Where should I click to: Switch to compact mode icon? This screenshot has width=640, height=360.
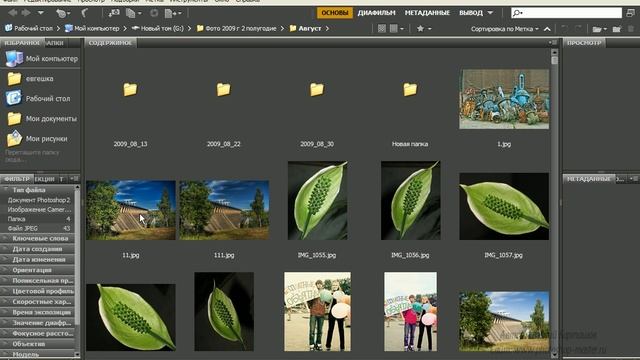pos(631,13)
